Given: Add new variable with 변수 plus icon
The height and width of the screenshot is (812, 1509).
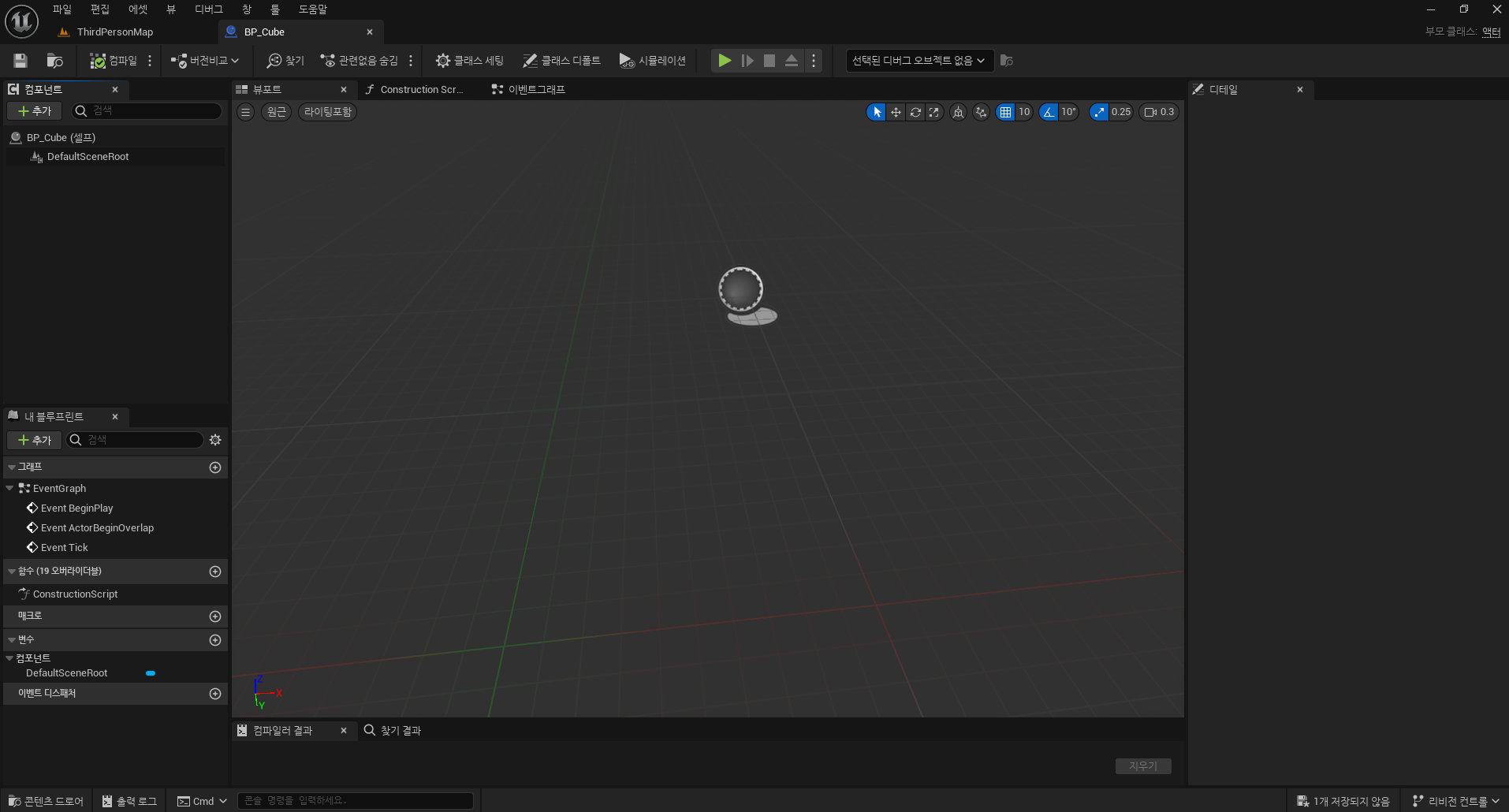Looking at the screenshot, I should [215, 640].
